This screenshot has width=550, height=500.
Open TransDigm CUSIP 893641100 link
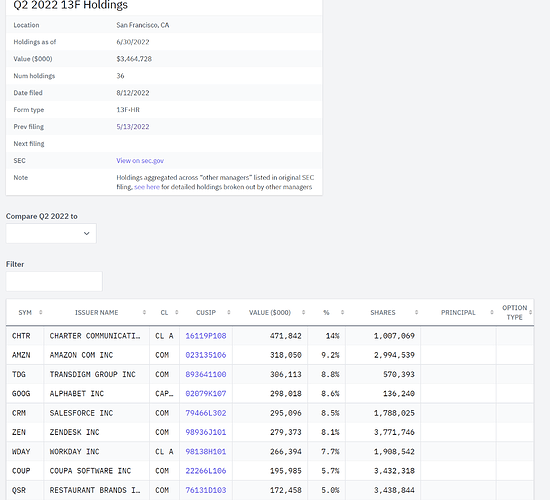point(206,374)
